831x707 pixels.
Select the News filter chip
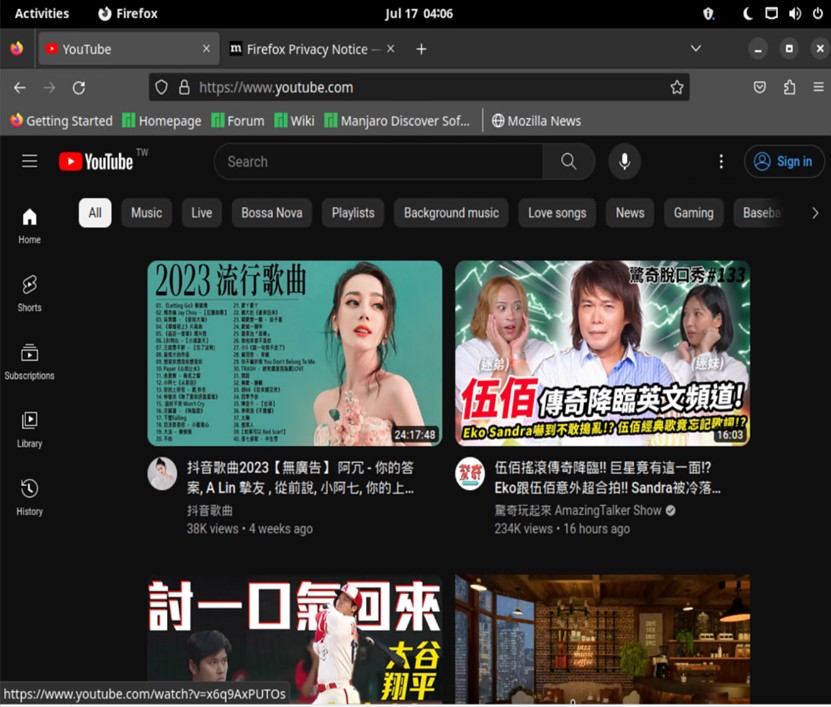pos(630,213)
